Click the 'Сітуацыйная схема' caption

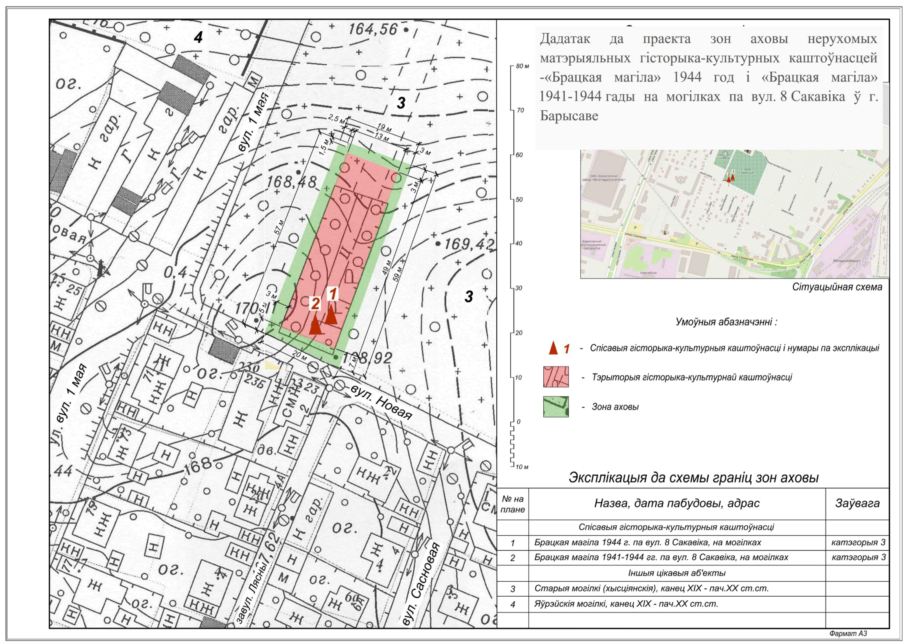[x=837, y=287]
